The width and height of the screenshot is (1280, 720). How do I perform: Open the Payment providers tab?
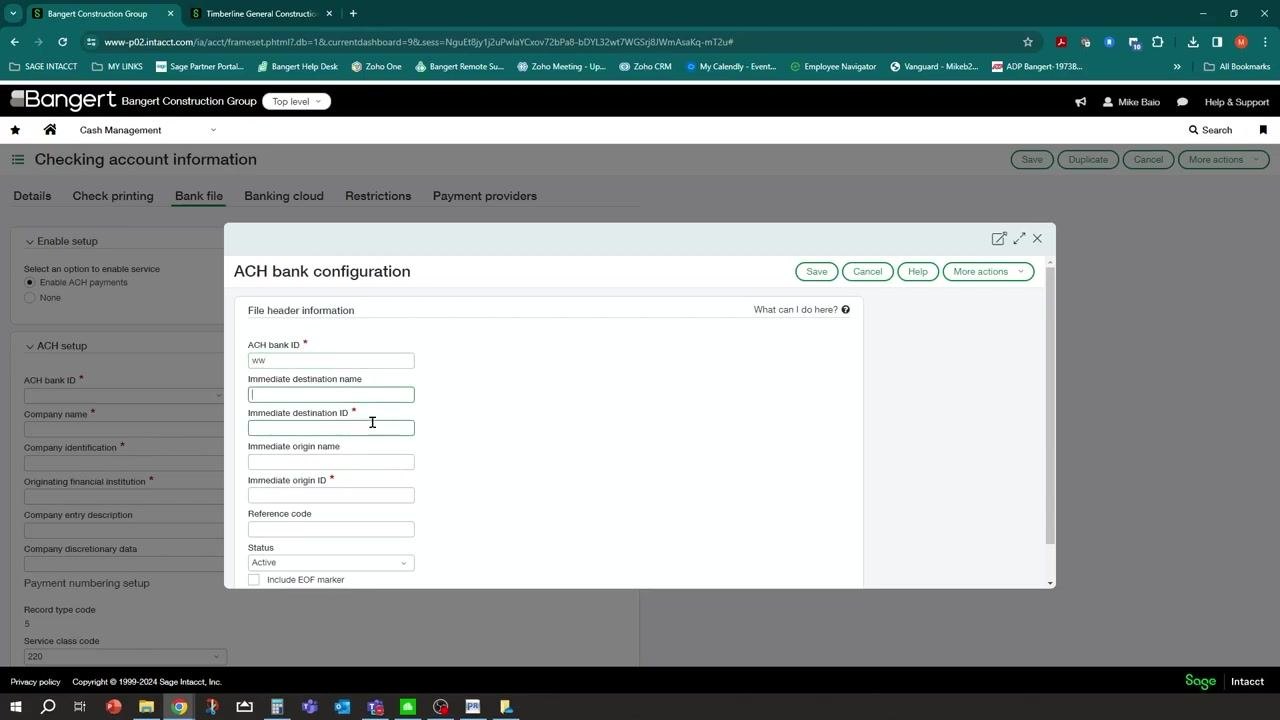tap(485, 196)
